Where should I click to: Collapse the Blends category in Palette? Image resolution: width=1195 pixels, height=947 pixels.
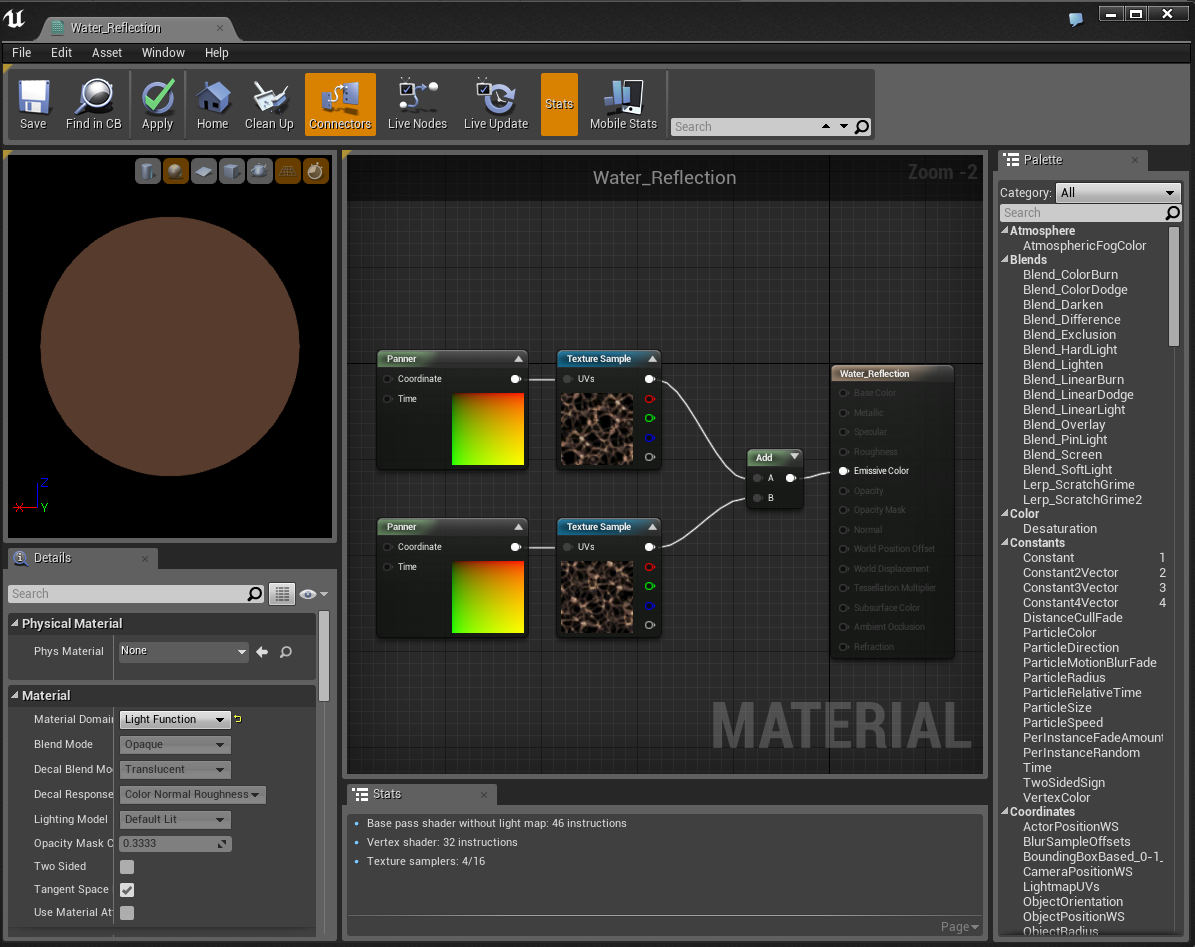tap(1004, 260)
